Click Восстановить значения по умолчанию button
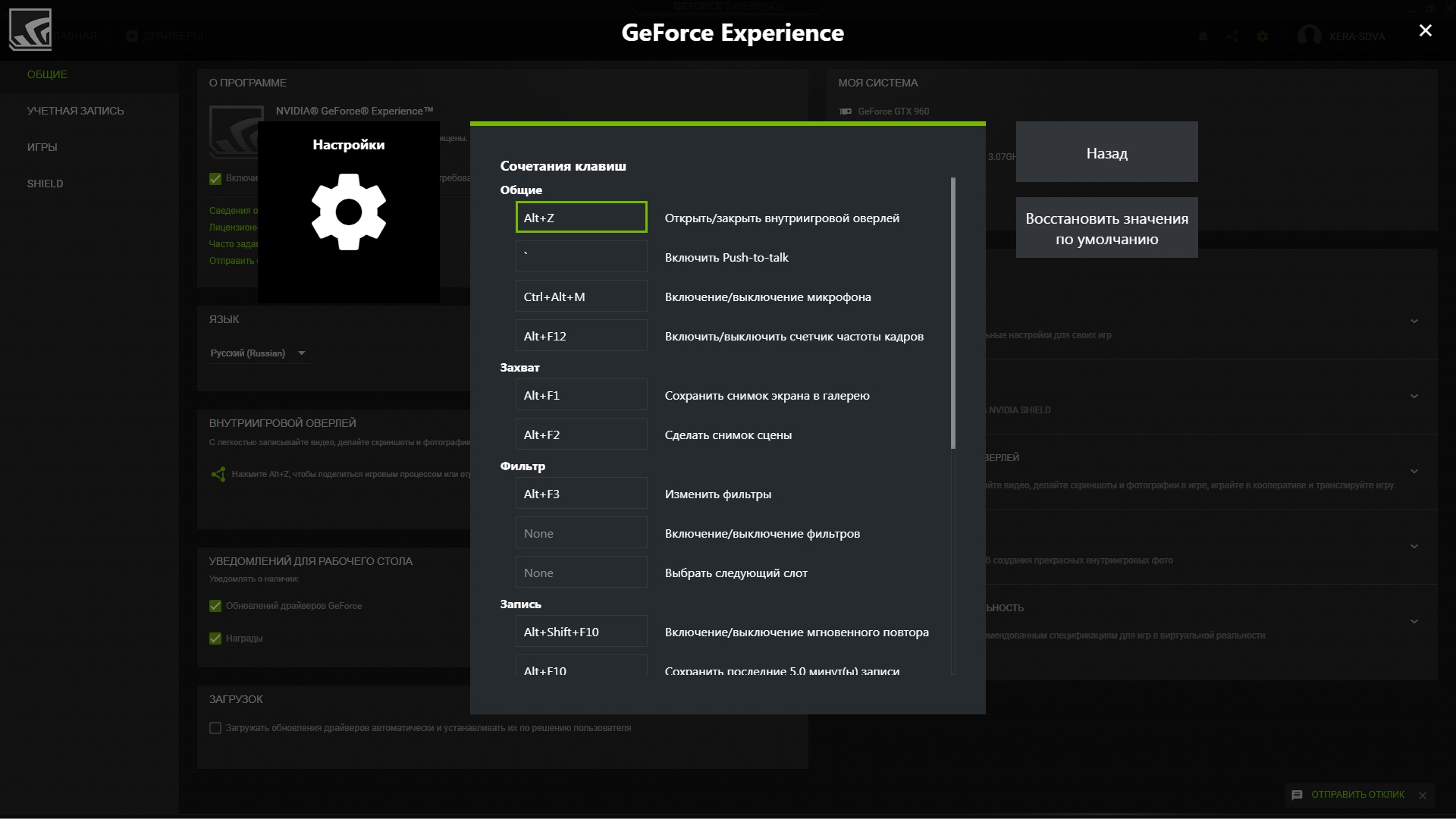1456x819 pixels. [1106, 228]
